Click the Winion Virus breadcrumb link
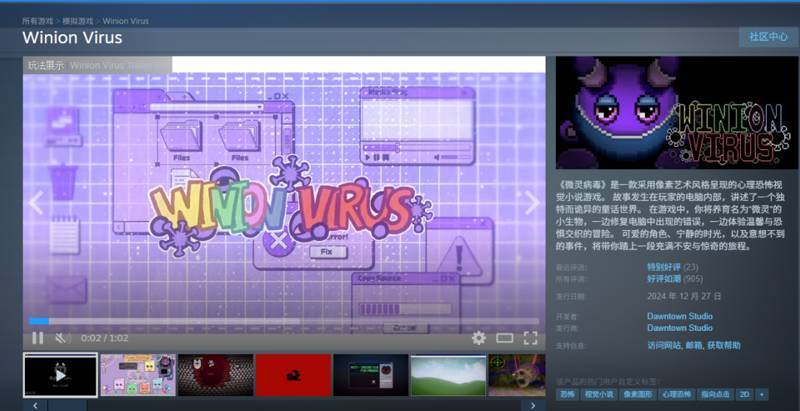The width and height of the screenshot is (800, 411). [126, 21]
